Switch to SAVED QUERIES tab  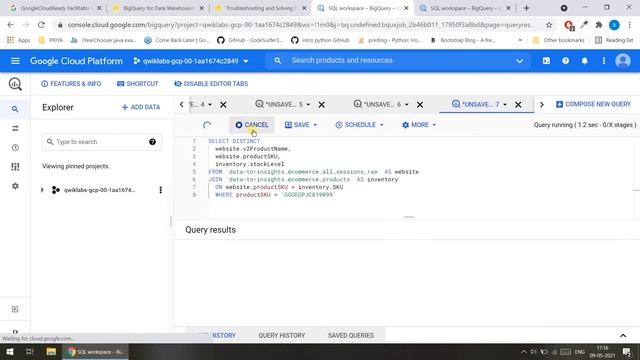point(351,336)
